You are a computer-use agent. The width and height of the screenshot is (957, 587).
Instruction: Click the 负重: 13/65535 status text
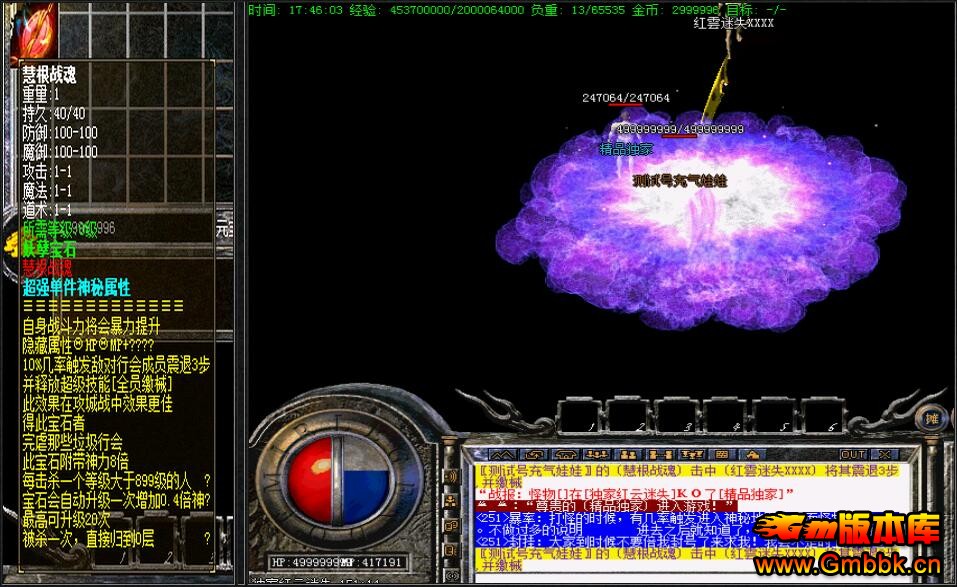(x=577, y=10)
